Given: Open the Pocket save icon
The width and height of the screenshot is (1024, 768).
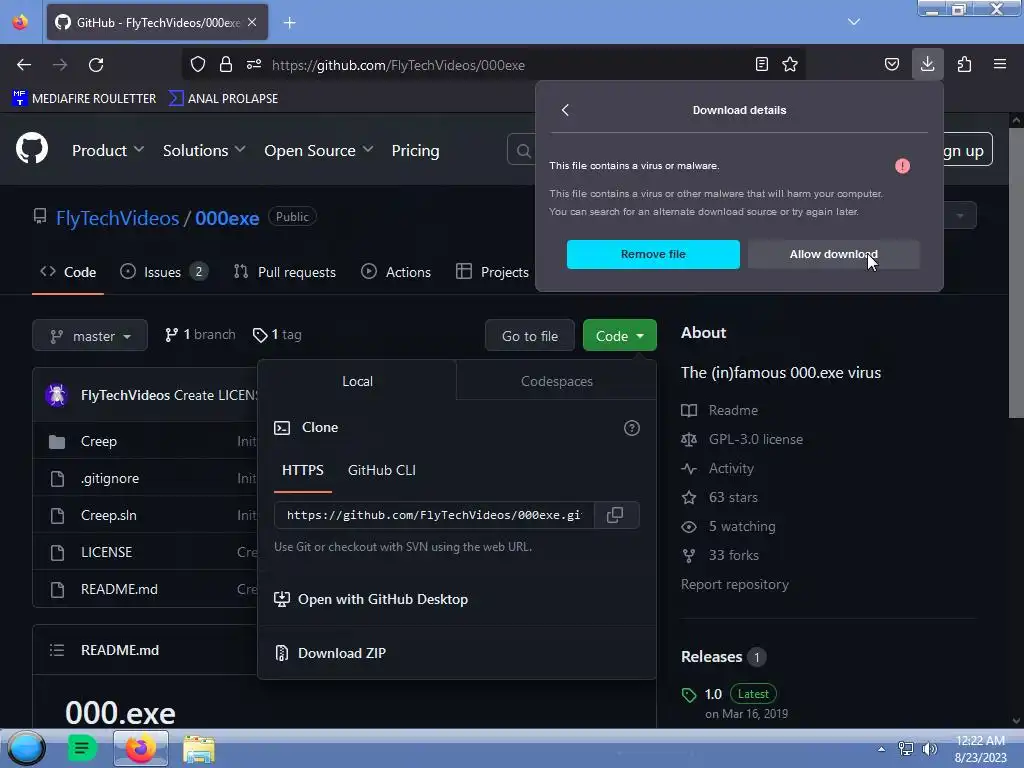Looking at the screenshot, I should 891,64.
